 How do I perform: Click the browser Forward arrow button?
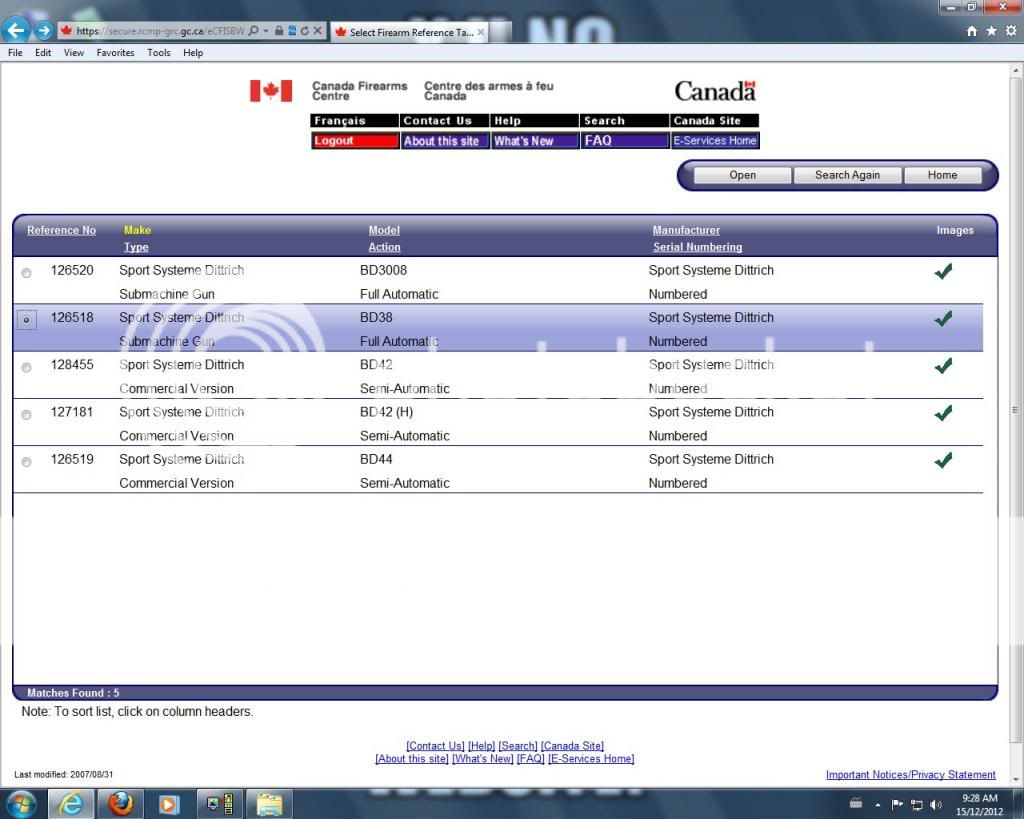42,30
